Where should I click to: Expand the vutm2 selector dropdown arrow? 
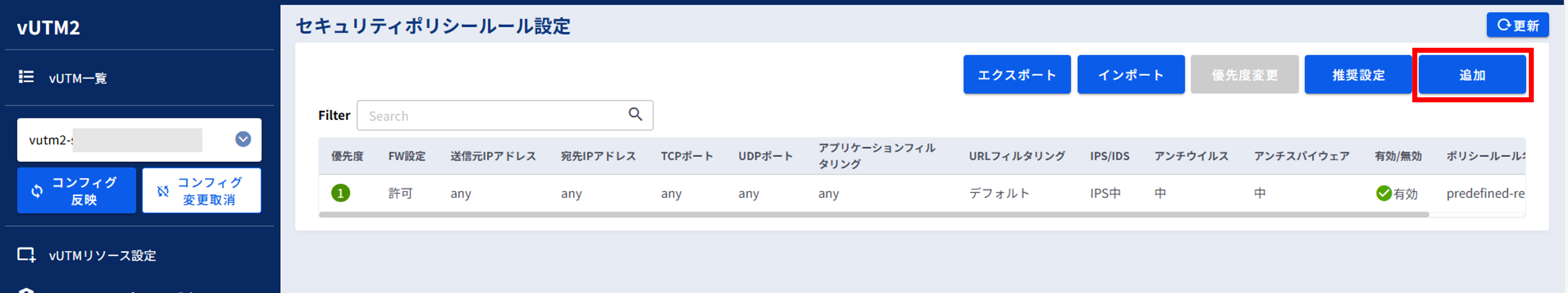243,139
